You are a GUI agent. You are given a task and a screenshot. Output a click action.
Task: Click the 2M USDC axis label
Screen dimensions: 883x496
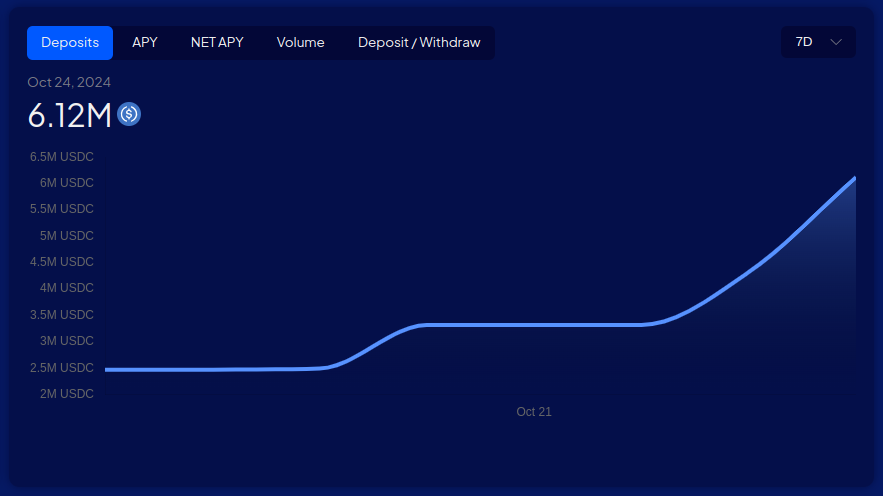click(x=66, y=394)
